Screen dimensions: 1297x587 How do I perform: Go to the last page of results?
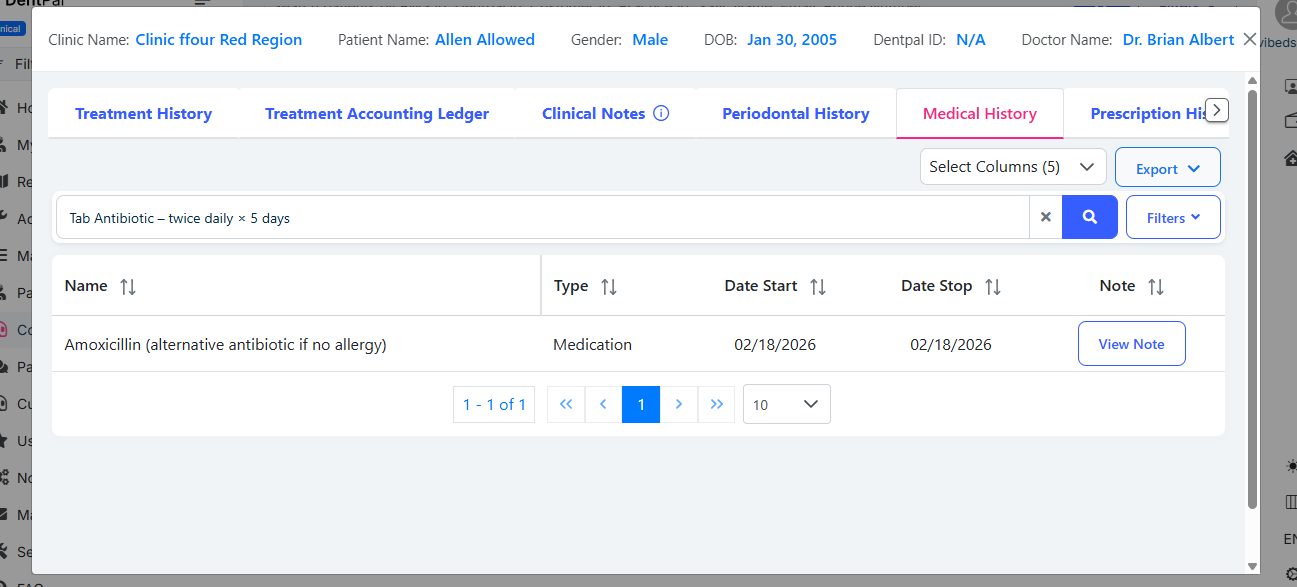(716, 404)
